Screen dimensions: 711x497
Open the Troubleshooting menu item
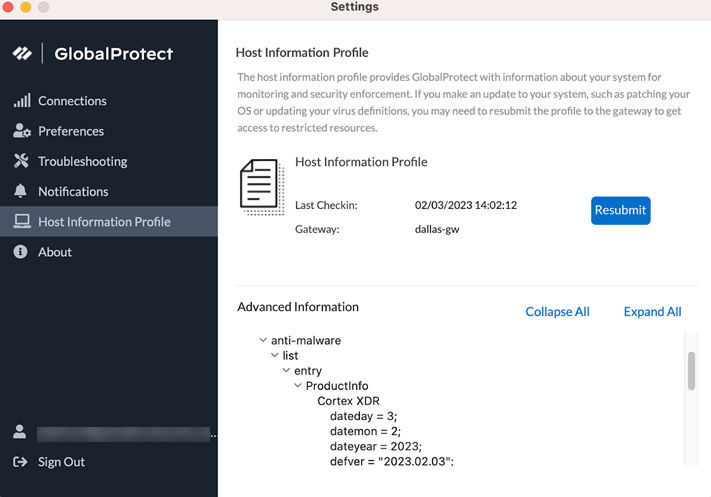[82, 161]
